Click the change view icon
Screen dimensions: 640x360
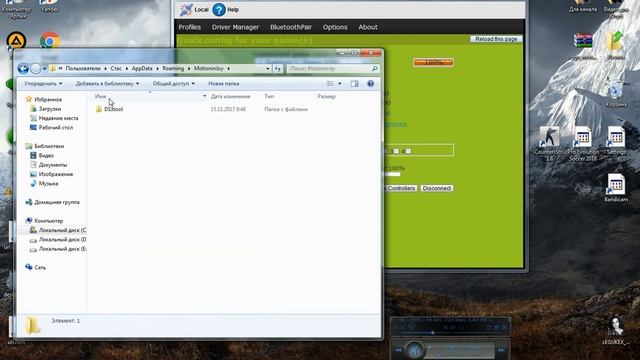(x=330, y=84)
